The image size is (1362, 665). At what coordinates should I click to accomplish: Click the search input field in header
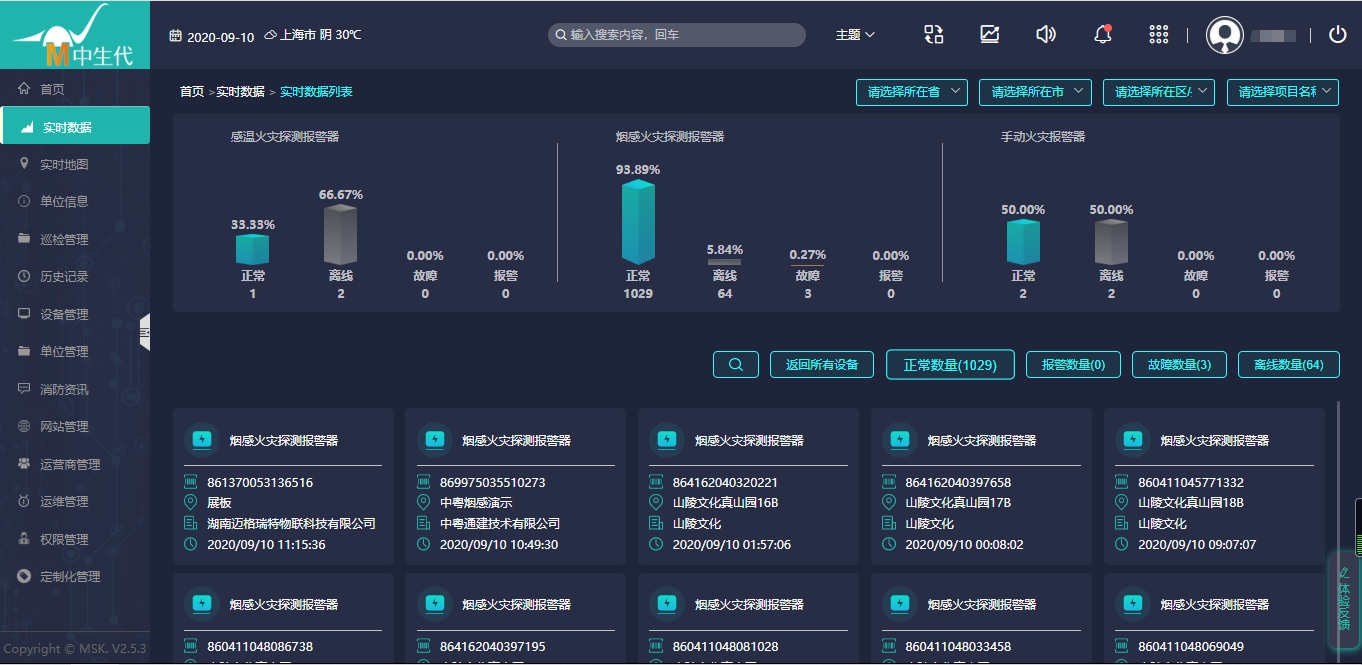coord(680,35)
